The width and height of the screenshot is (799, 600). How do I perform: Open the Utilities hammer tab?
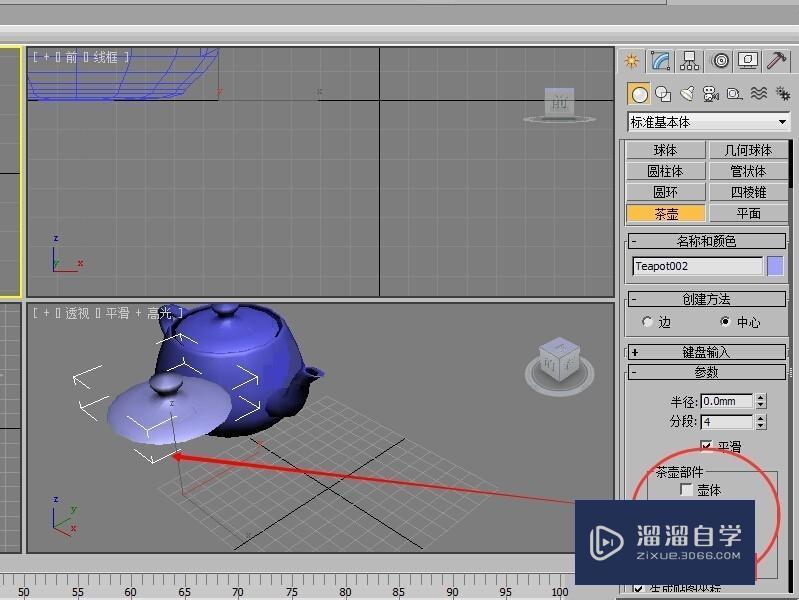(777, 61)
